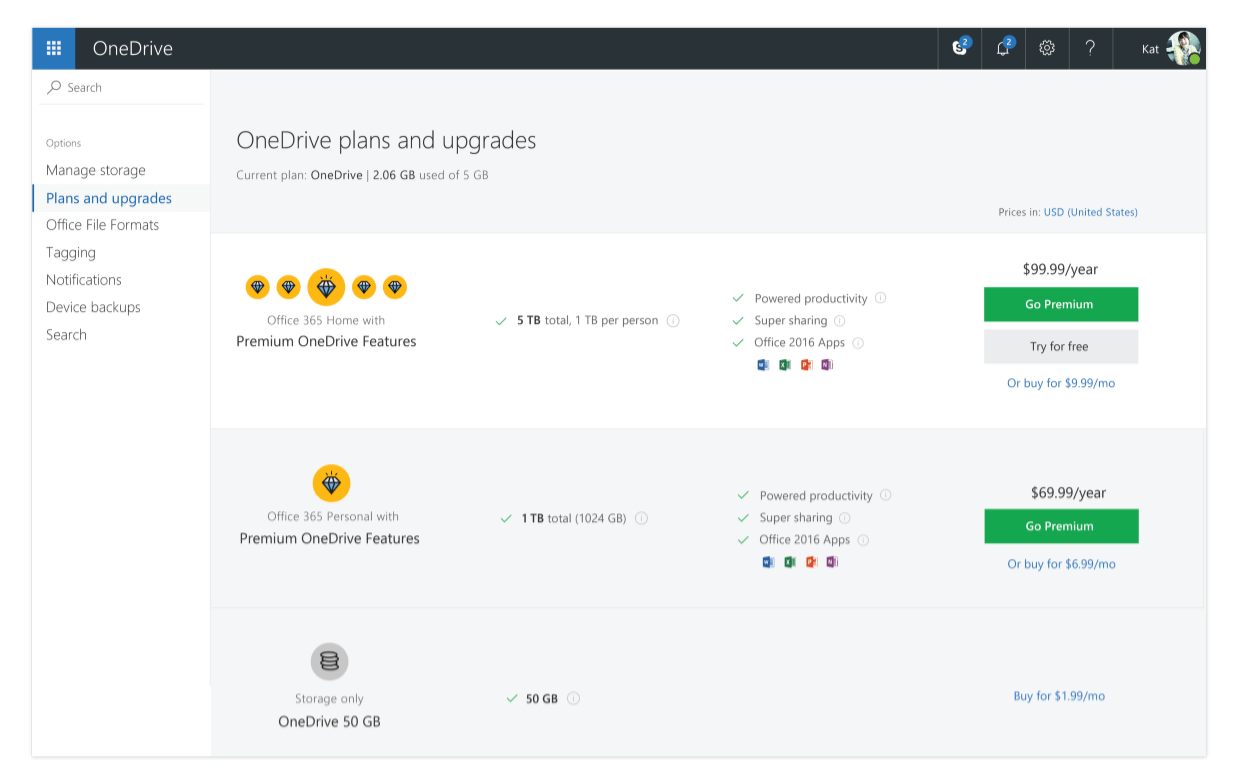Click Word icon in Personal plan

(768, 562)
